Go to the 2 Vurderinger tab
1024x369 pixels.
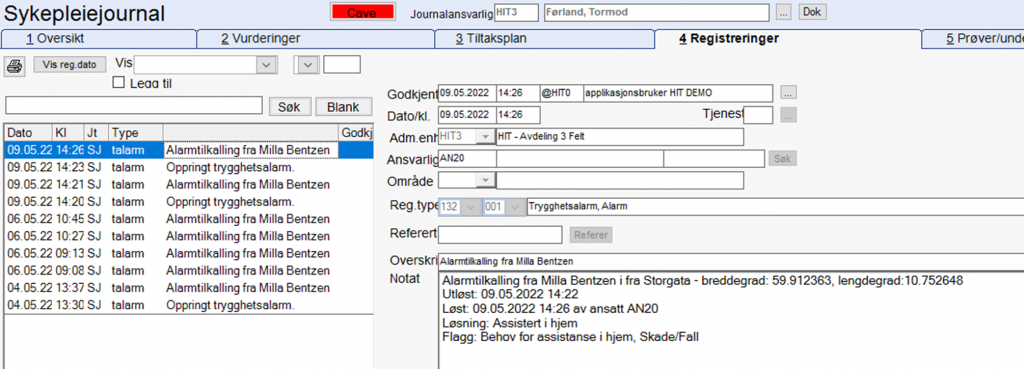point(316,39)
